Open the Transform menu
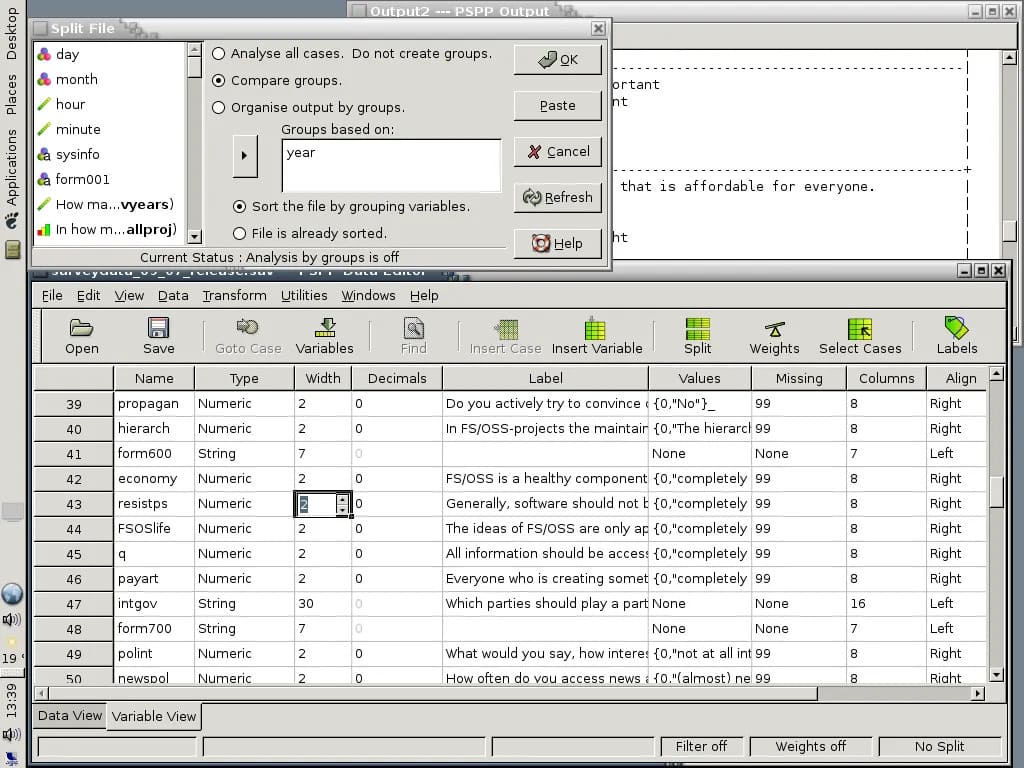Viewport: 1024px width, 768px height. (x=234, y=296)
